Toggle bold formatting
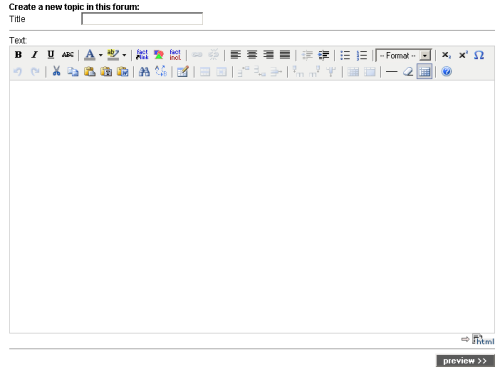Viewport: 500px width, 372px height. 18,55
